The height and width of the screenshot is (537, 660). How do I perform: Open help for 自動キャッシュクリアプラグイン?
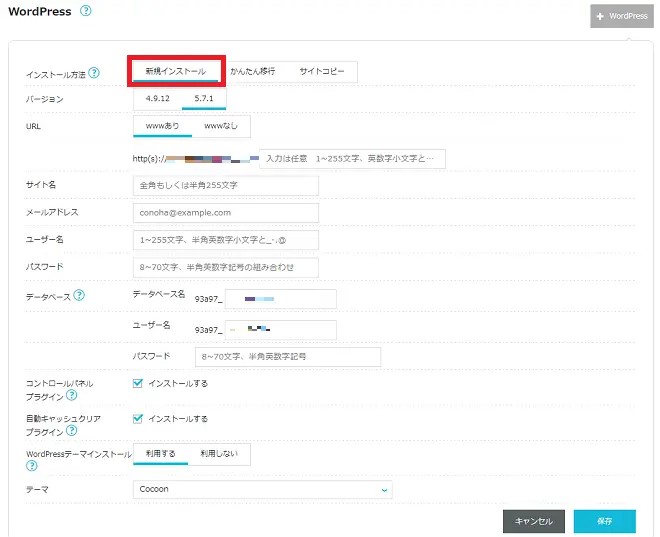click(x=72, y=431)
